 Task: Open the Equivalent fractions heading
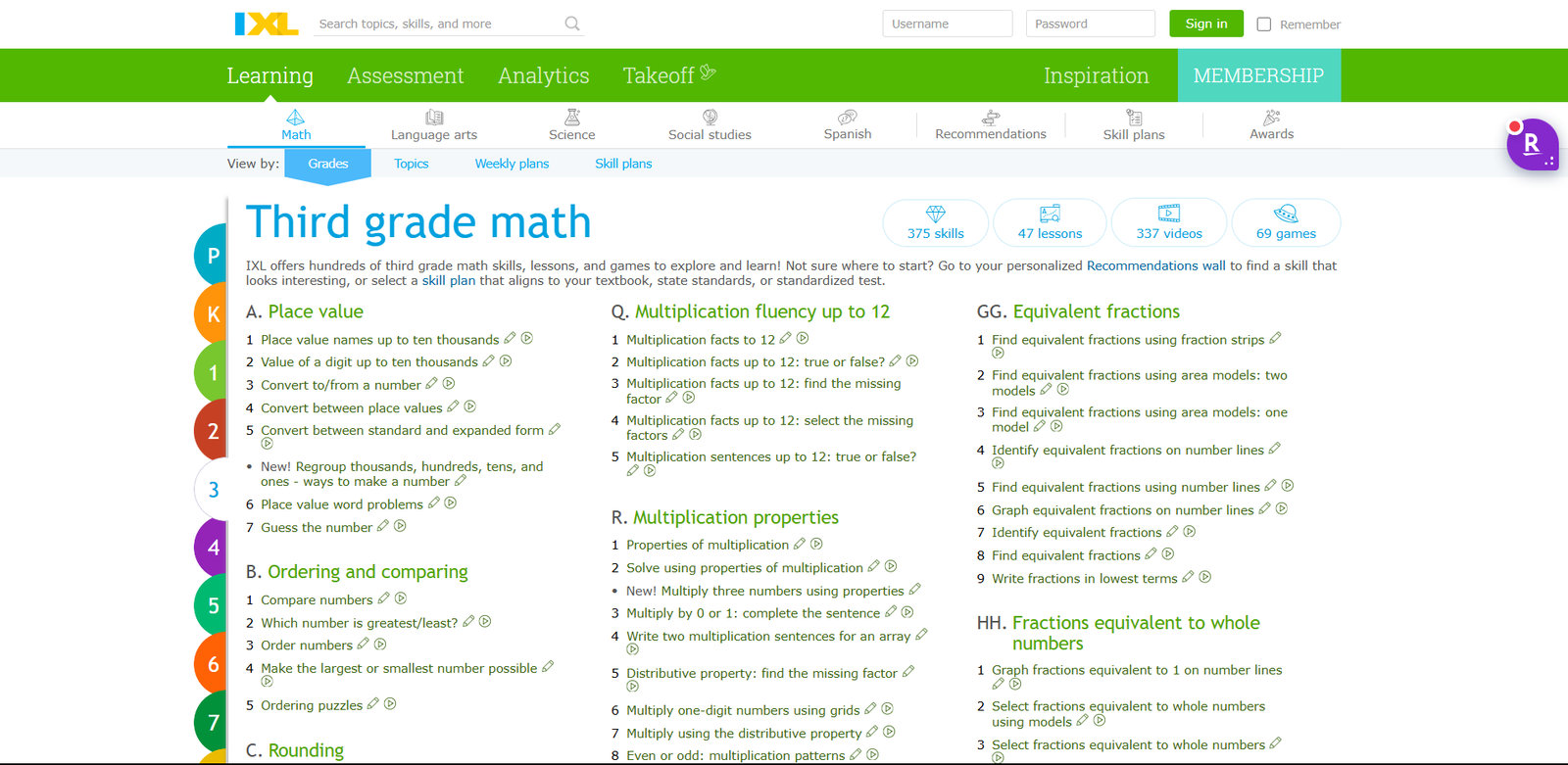pos(1097,311)
